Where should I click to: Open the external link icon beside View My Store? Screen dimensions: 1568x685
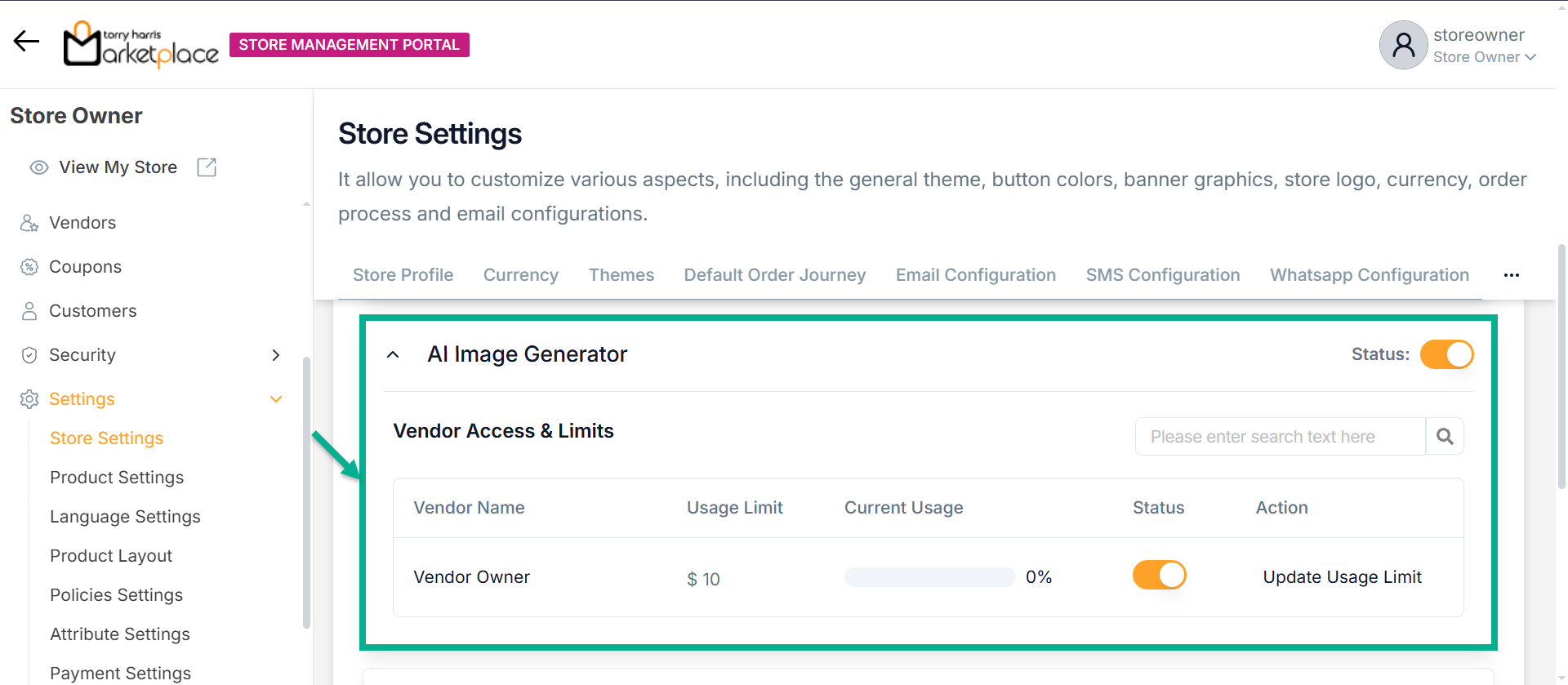coord(207,167)
